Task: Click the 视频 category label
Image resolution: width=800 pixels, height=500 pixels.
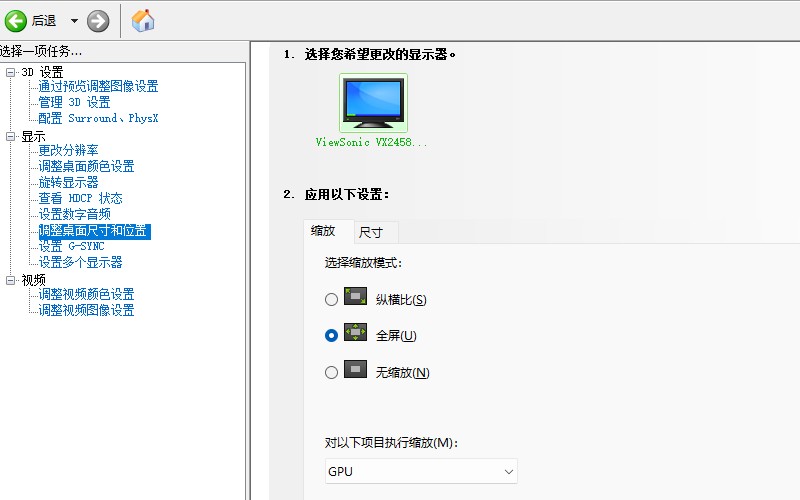Action: point(33,280)
